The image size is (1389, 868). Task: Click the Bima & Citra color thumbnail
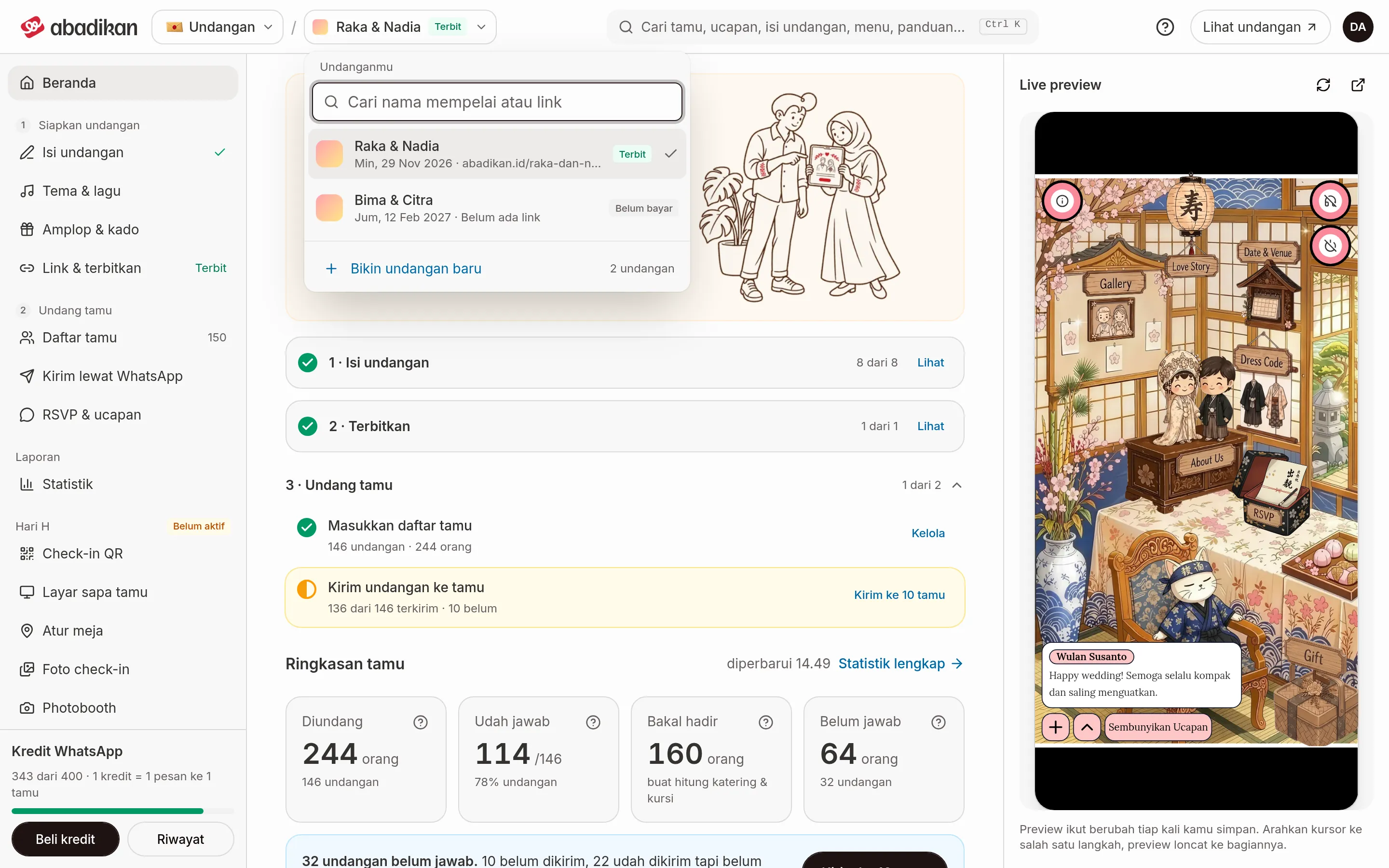coord(329,208)
